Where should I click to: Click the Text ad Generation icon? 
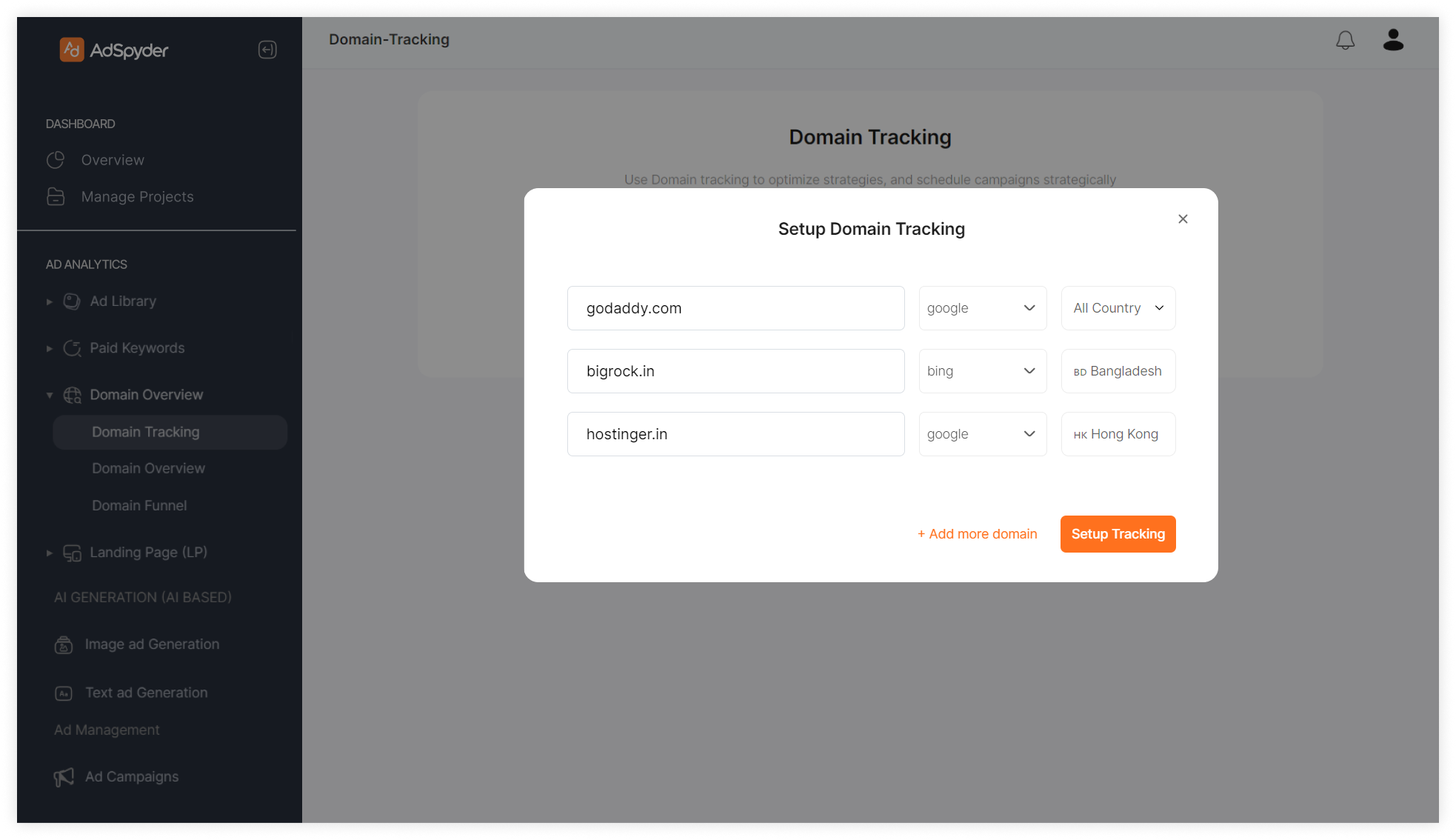pyautogui.click(x=64, y=693)
